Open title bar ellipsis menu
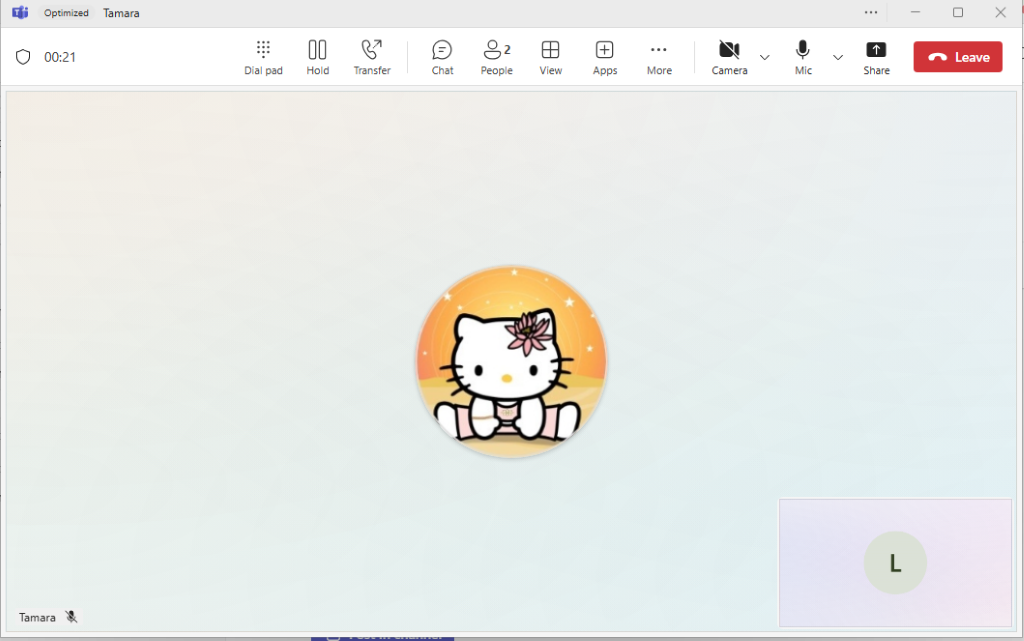Image resolution: width=1024 pixels, height=641 pixels. (871, 12)
